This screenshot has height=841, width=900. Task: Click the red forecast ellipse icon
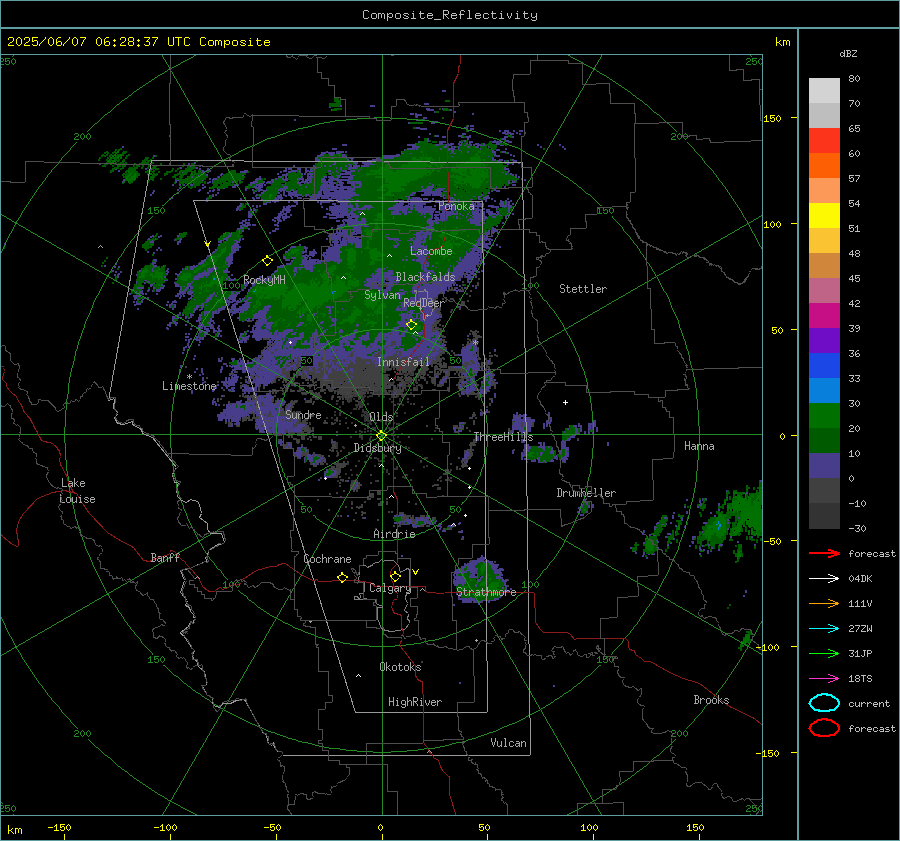(824, 728)
